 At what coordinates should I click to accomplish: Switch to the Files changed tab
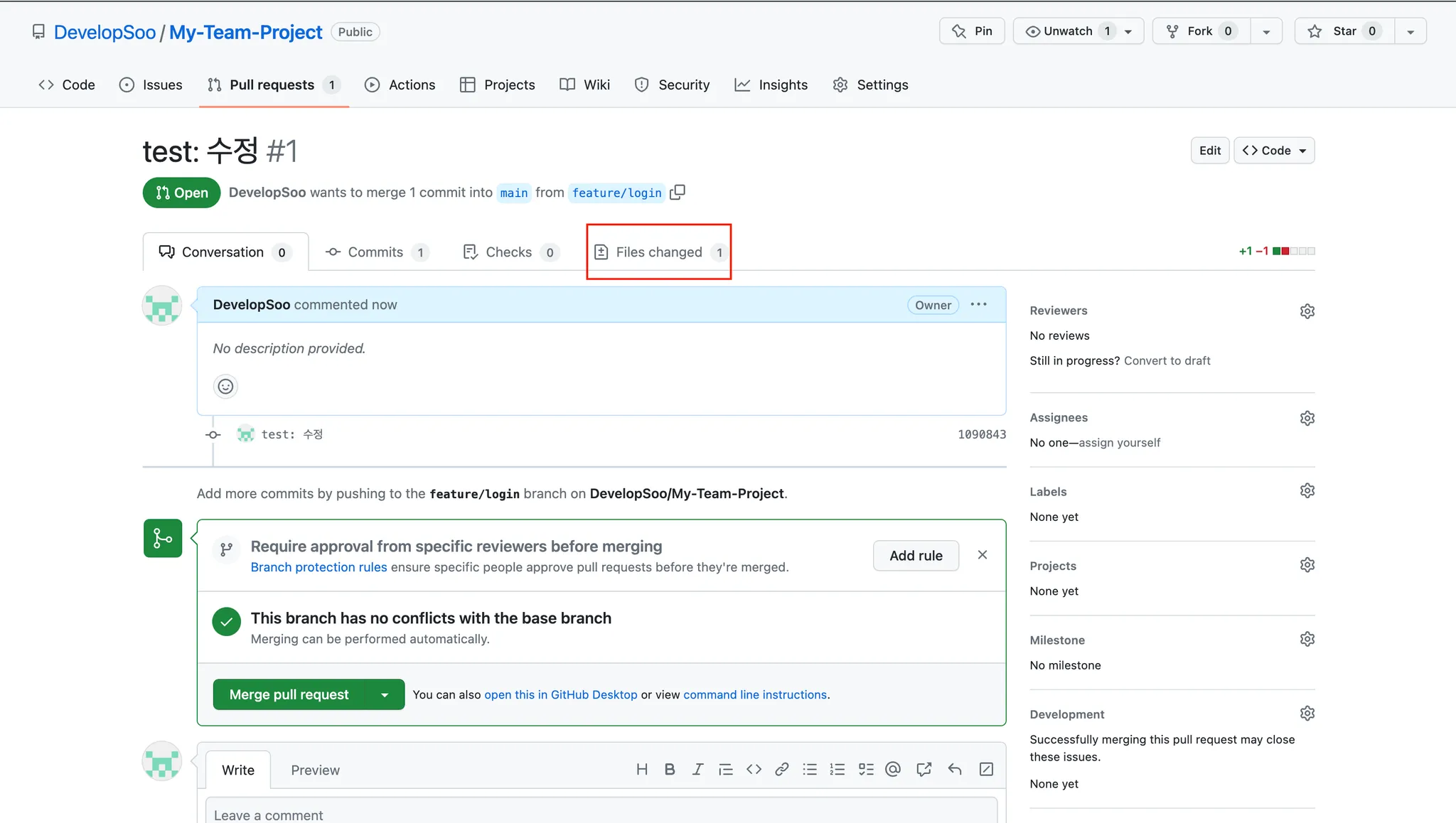click(x=658, y=252)
